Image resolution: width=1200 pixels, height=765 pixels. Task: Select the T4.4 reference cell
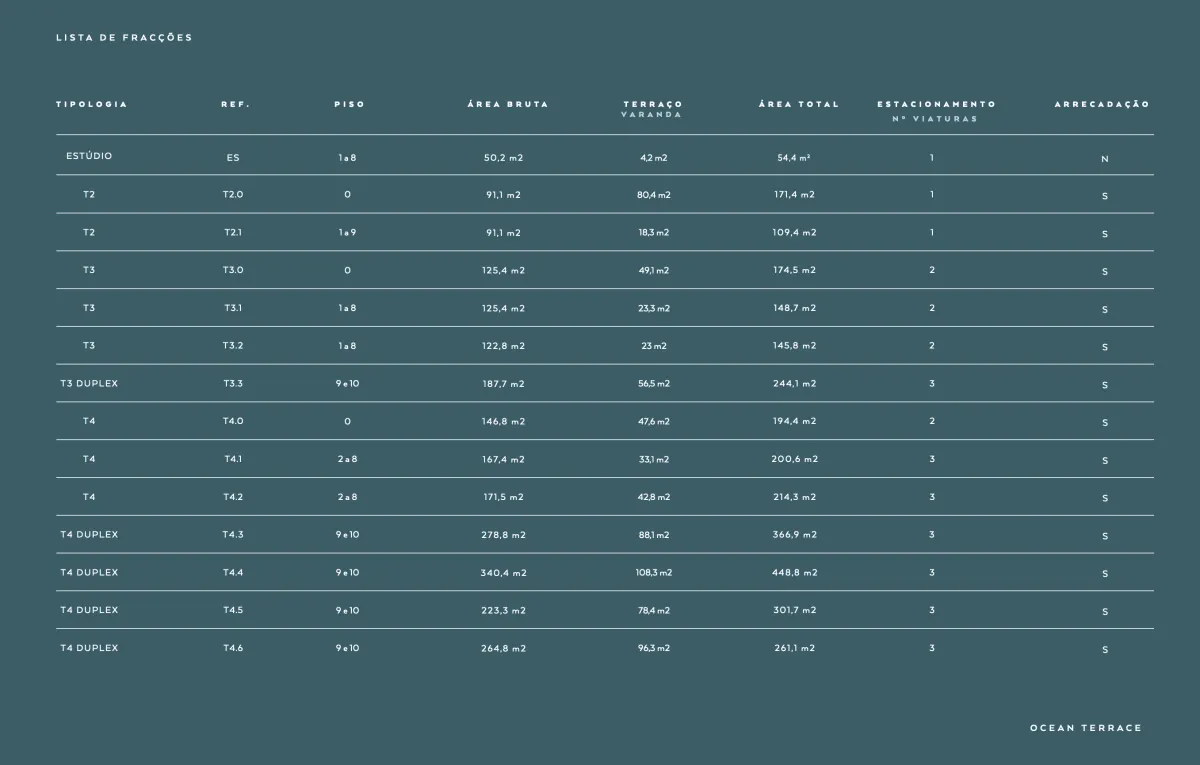pos(233,572)
